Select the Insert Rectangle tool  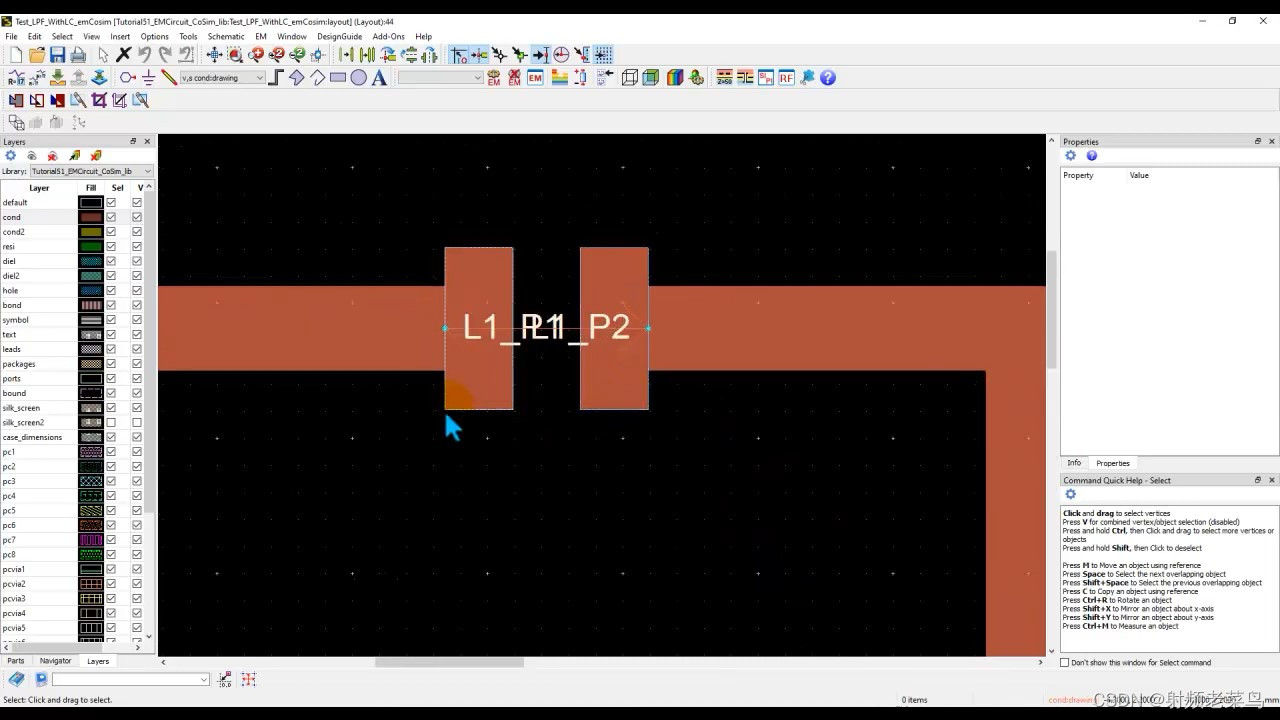pyautogui.click(x=337, y=77)
